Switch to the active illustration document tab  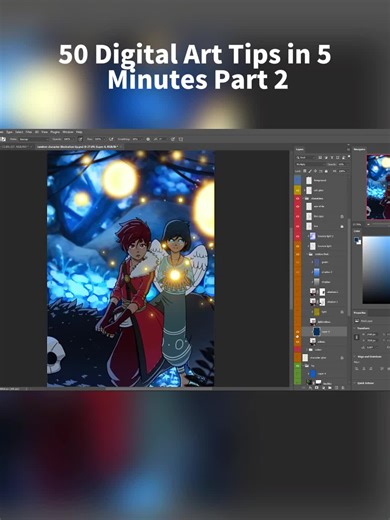[77, 147]
